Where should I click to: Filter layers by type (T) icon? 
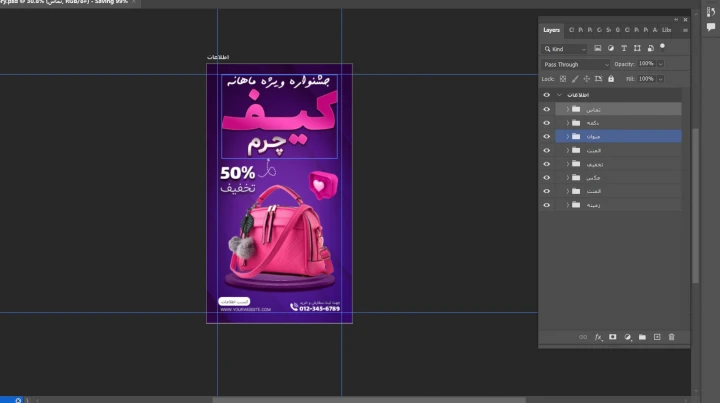tap(624, 48)
